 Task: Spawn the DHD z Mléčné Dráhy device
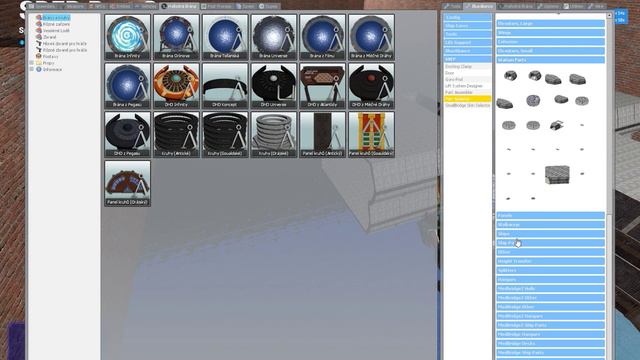(x=371, y=86)
